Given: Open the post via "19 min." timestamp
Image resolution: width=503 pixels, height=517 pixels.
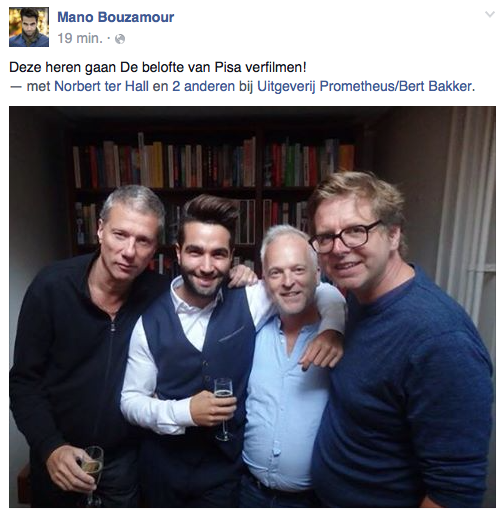Looking at the screenshot, I should (x=80, y=38).
